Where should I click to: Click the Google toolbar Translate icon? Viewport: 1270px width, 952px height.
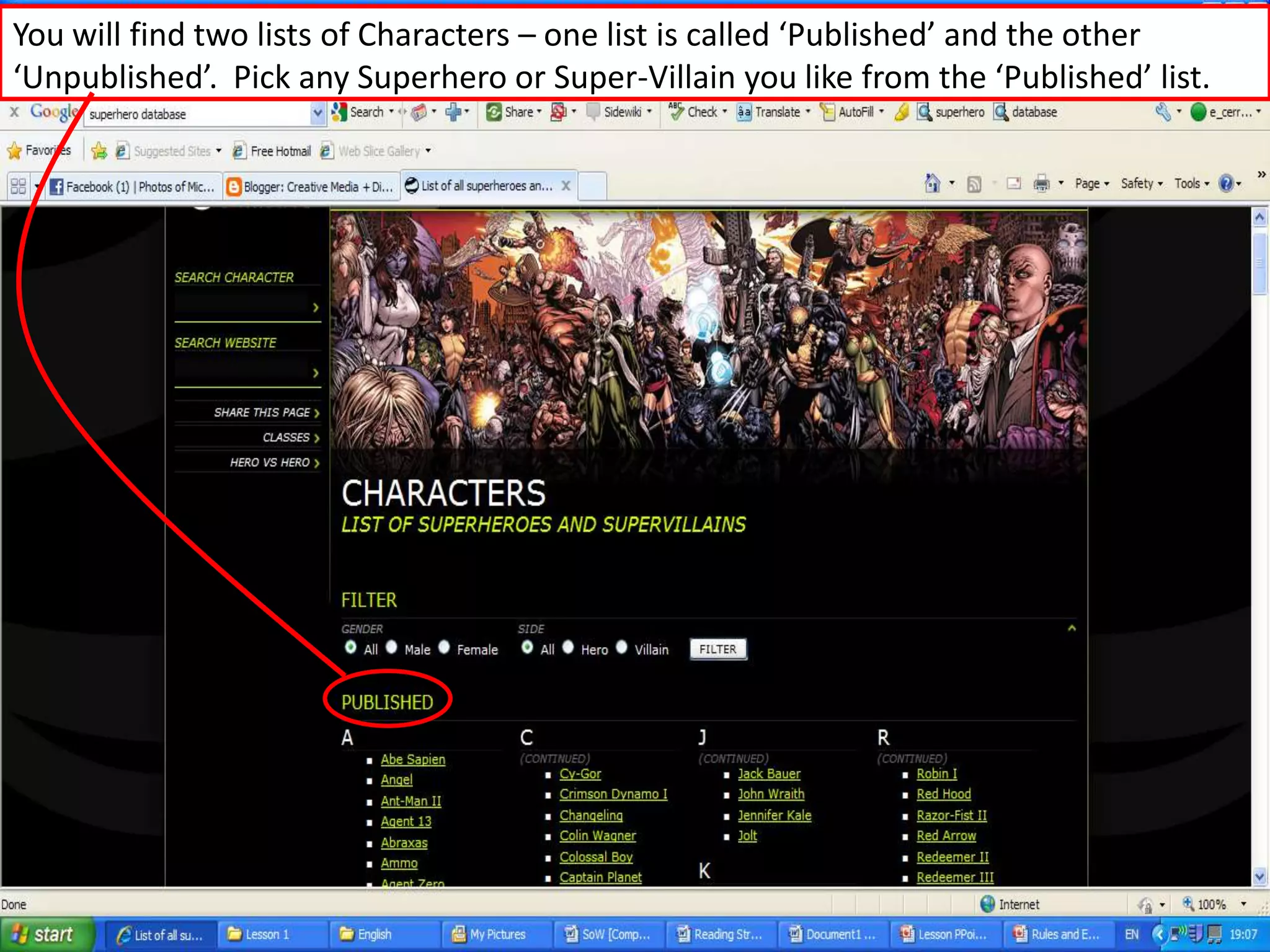(744, 112)
